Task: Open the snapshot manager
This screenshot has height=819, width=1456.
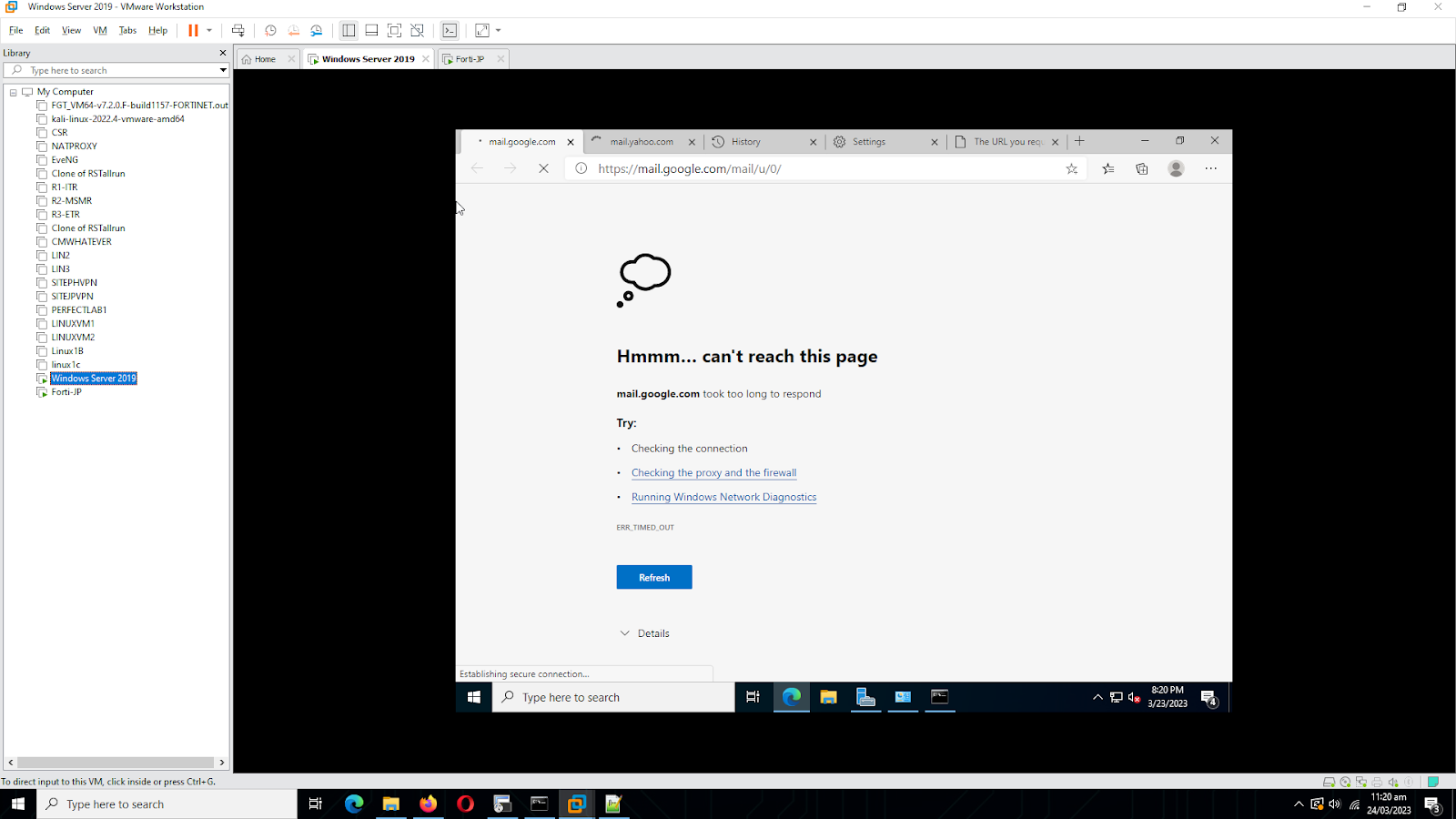Action: tap(317, 30)
